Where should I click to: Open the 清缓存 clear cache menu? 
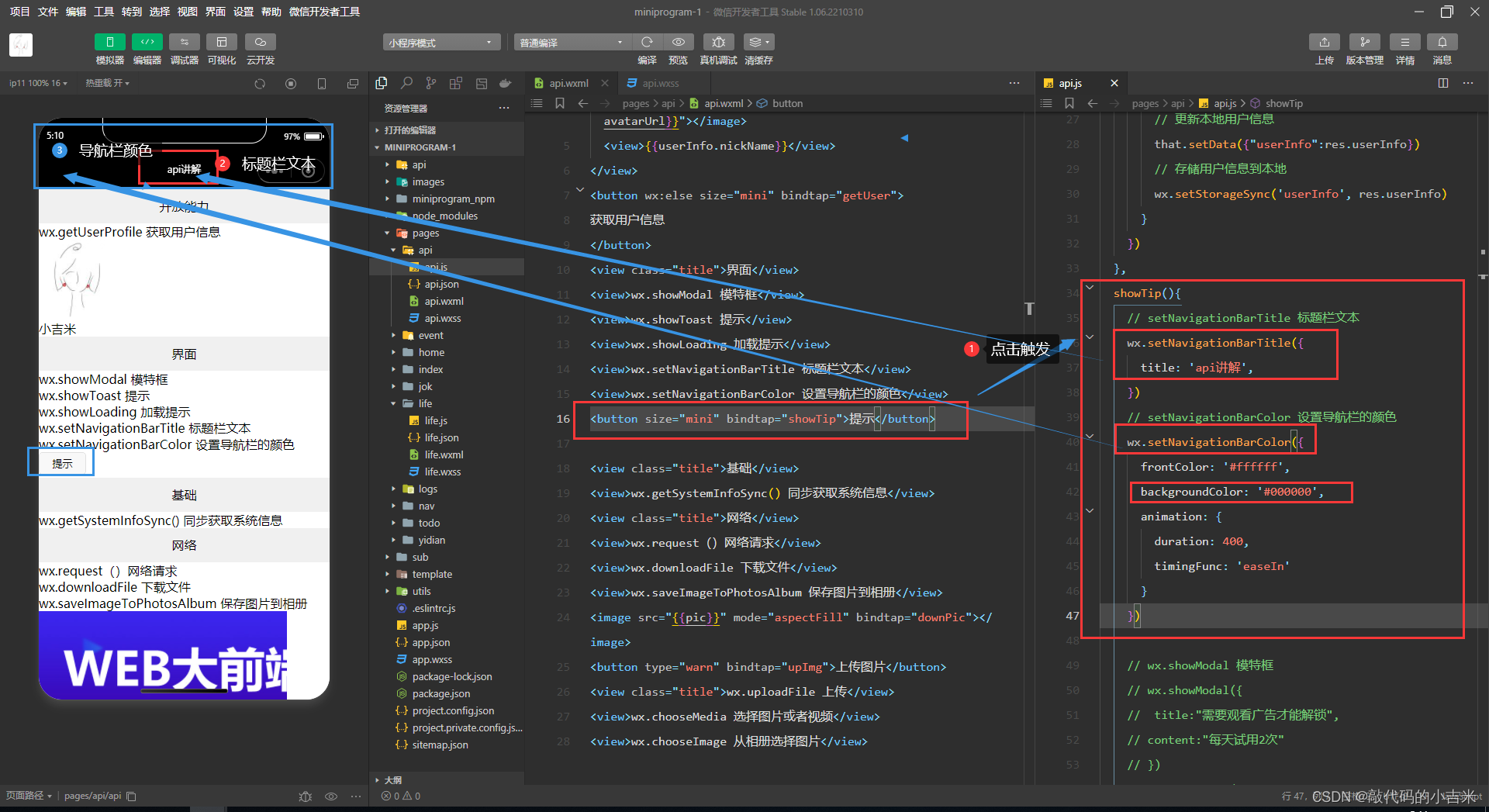(x=758, y=42)
